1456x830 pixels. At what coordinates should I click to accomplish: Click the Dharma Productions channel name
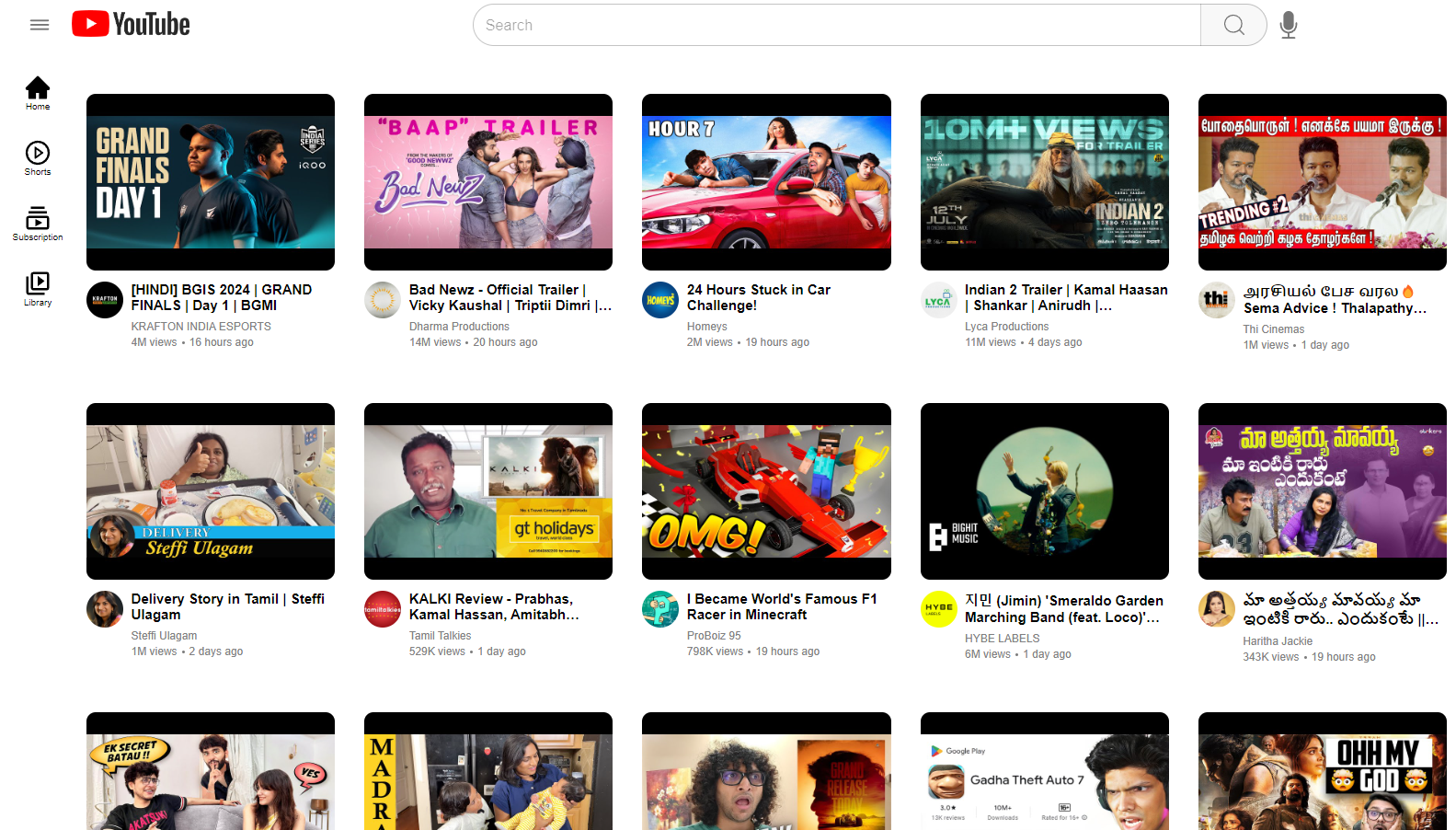click(x=459, y=327)
